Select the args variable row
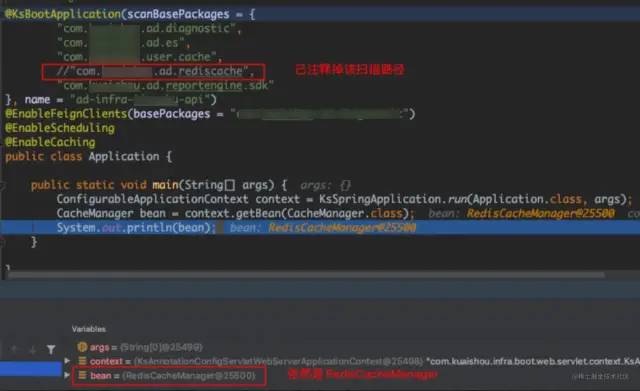The width and height of the screenshot is (640, 391). tap(140, 347)
